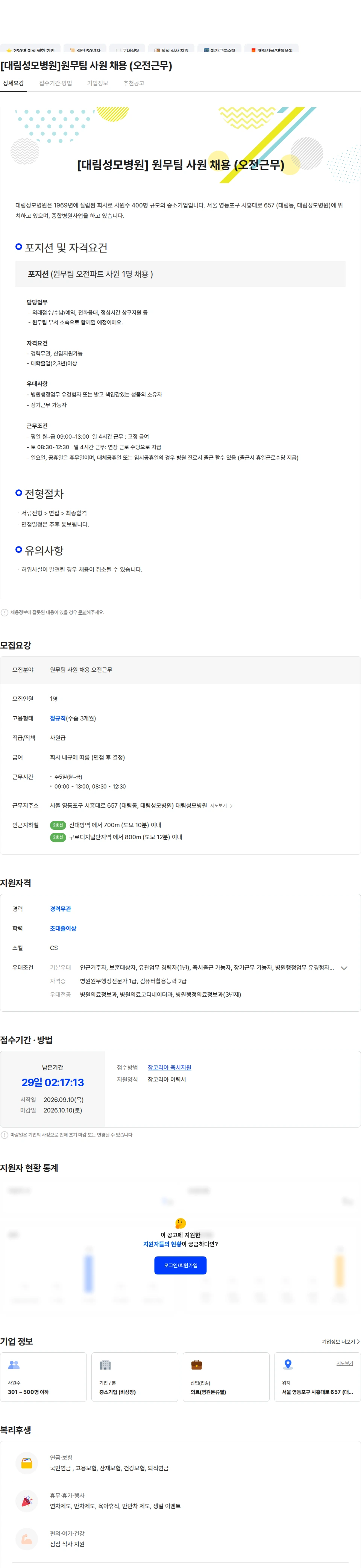
Task: Click the text 점심 식사 지원 under 편의·여가·건강
Action: tap(67, 1544)
